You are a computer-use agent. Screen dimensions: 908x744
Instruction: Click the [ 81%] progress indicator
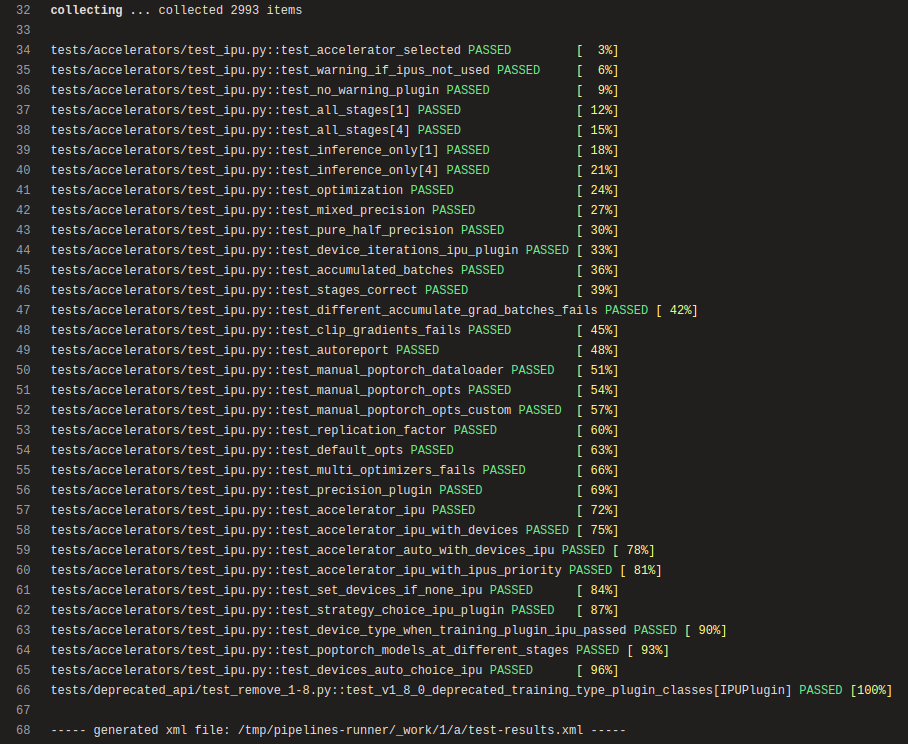(x=640, y=570)
